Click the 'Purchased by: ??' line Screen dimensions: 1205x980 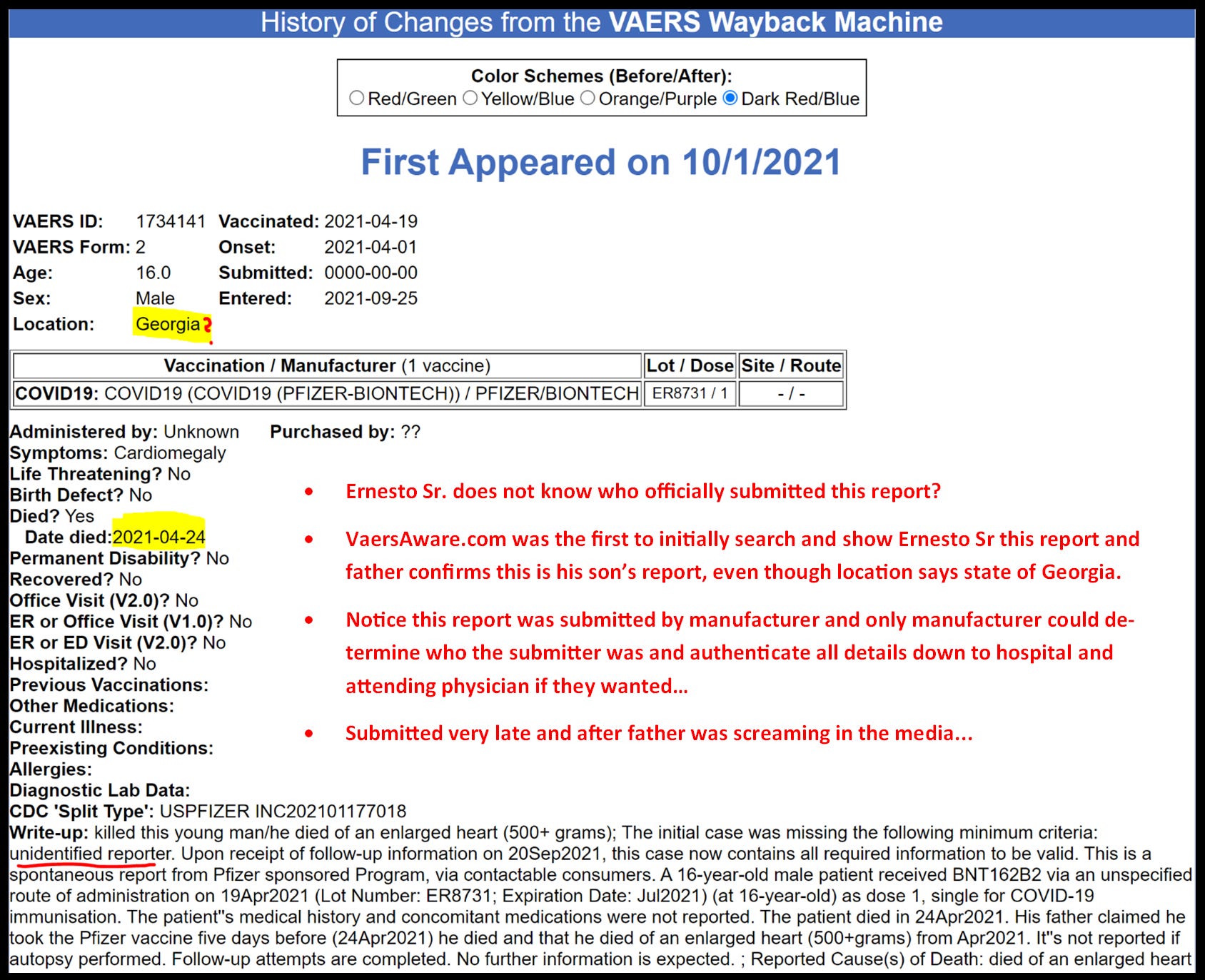[346, 432]
